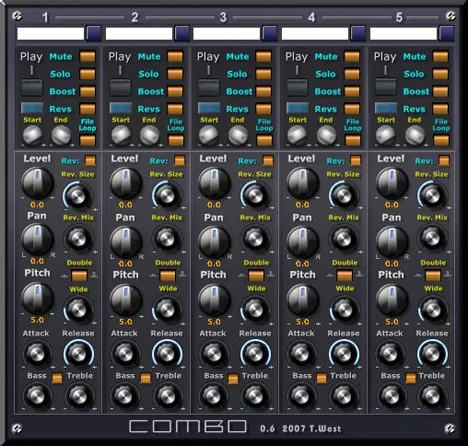Enable the Rev: reverb switch on channel 2
This screenshot has width=468, height=446.
(180, 160)
